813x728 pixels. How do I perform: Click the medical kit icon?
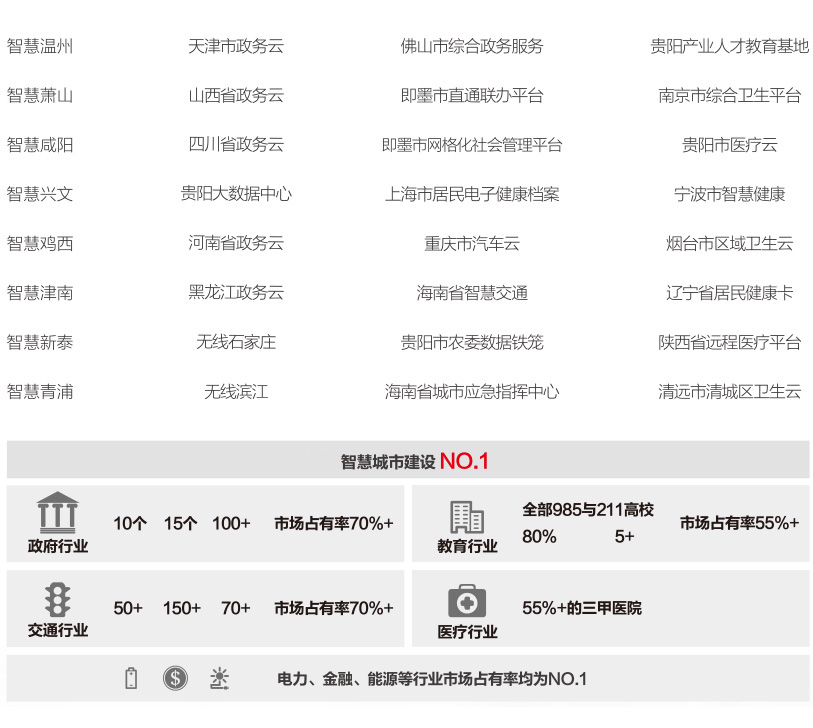point(466,601)
